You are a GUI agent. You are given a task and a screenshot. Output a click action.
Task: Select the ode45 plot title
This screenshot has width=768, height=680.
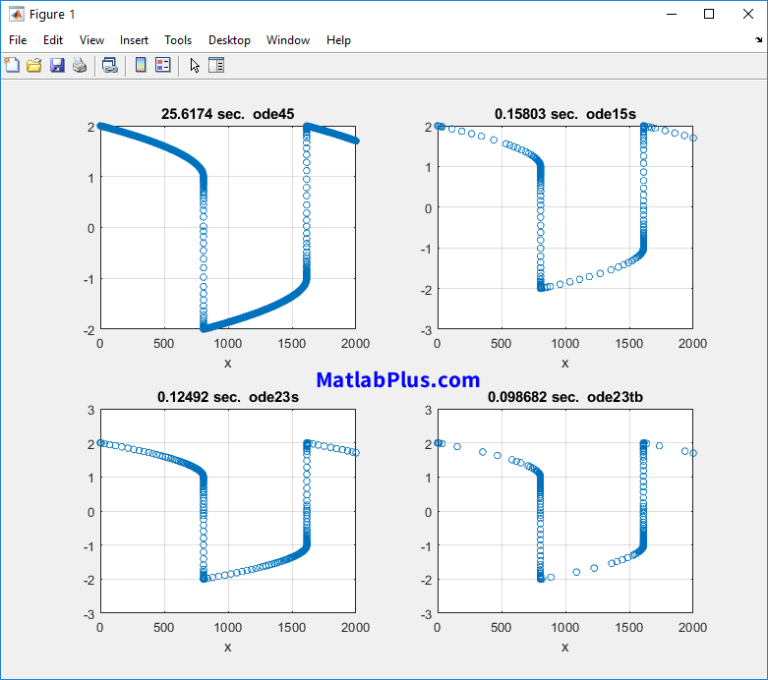coord(227,114)
